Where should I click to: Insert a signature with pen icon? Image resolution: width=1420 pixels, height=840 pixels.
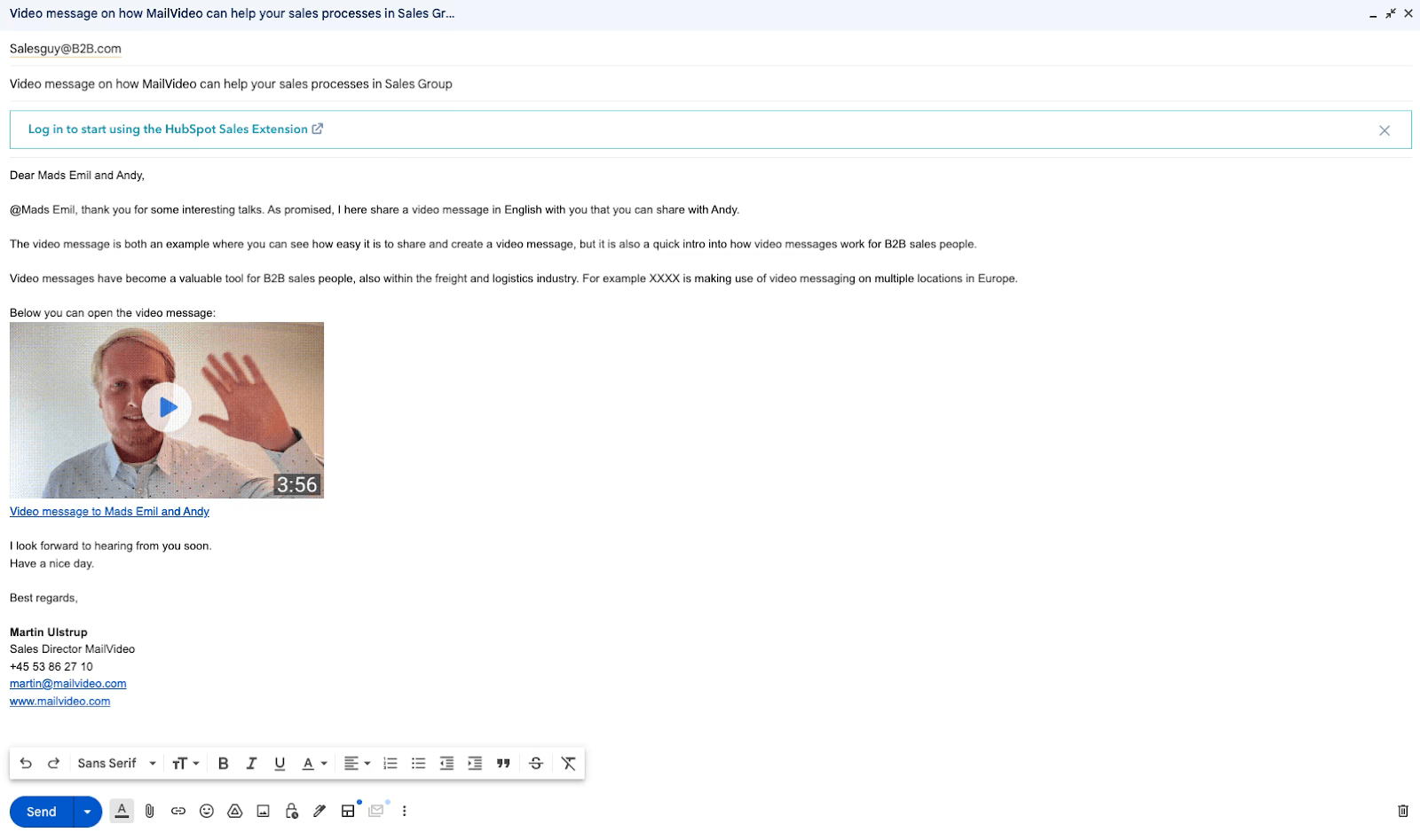(319, 811)
